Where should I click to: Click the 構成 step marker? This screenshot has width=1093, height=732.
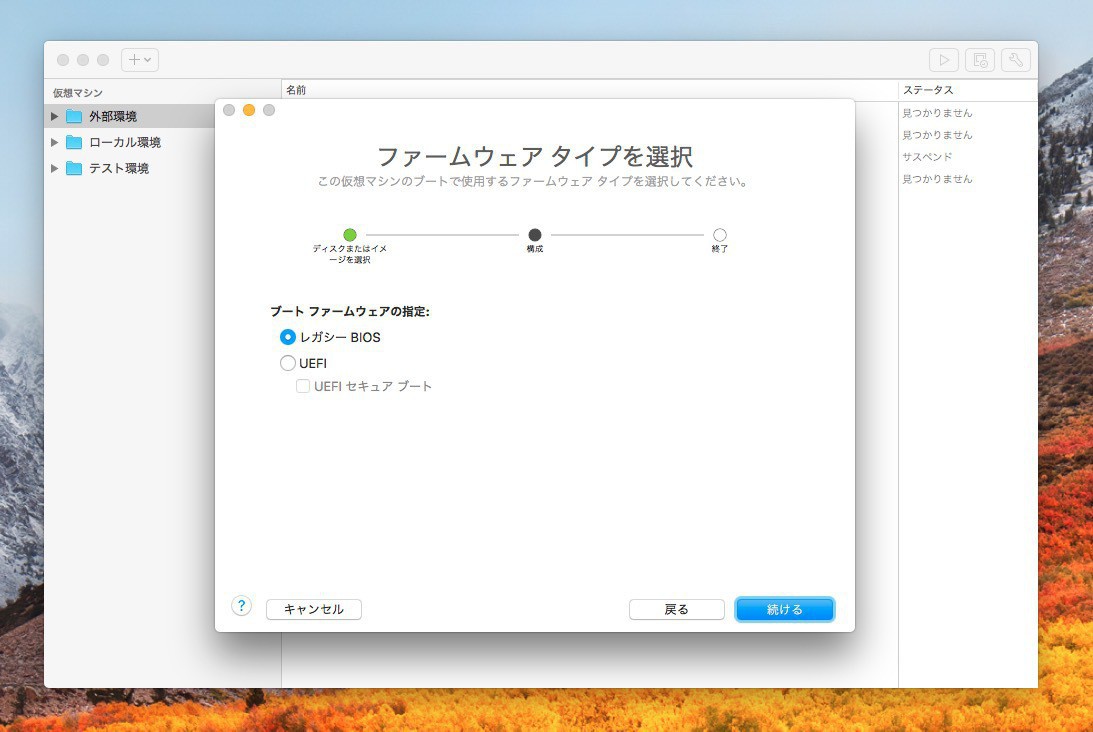[535, 235]
